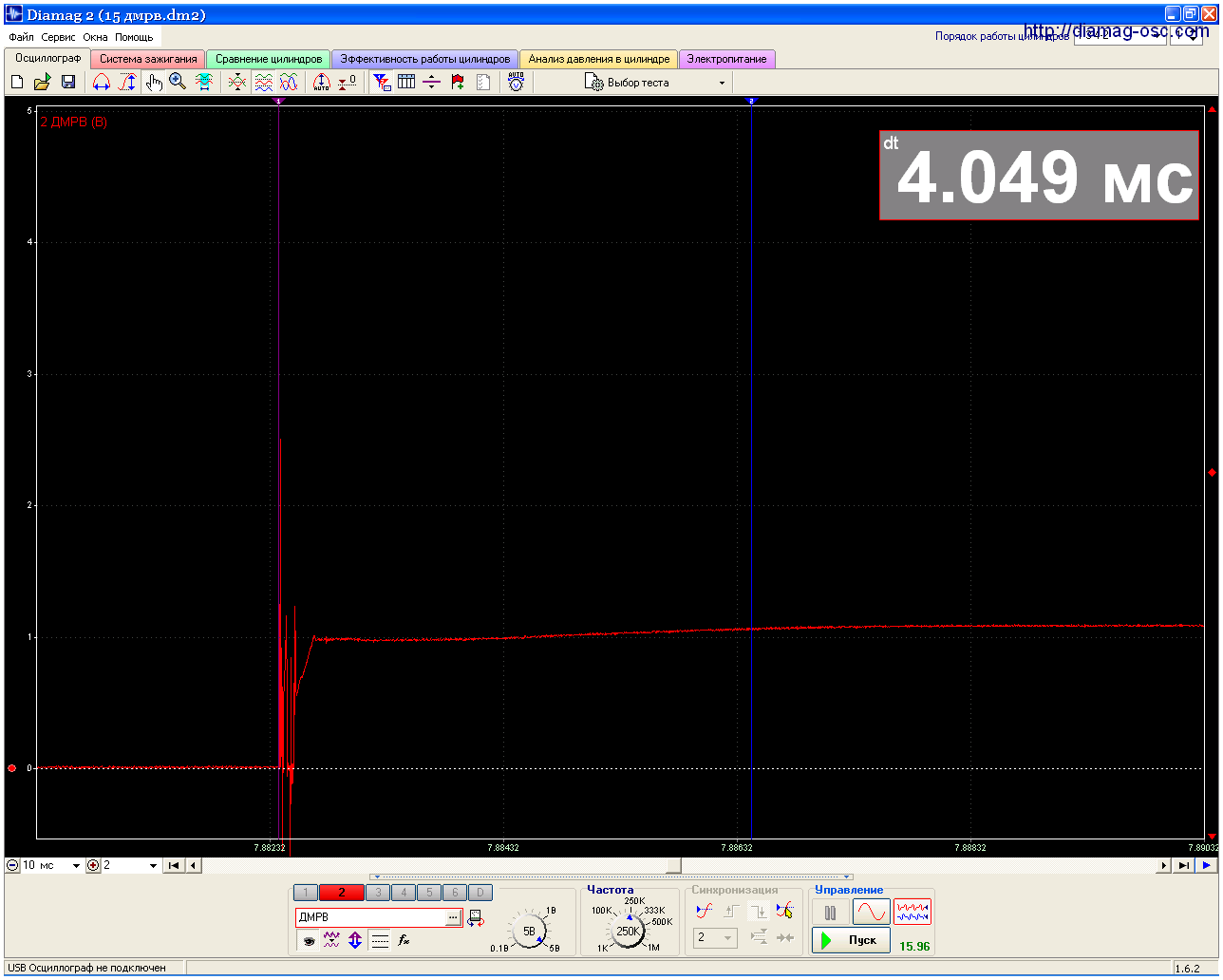1223x980 pixels.
Task: Expand the 10 мс time scale dropdown
Action: 76,866
